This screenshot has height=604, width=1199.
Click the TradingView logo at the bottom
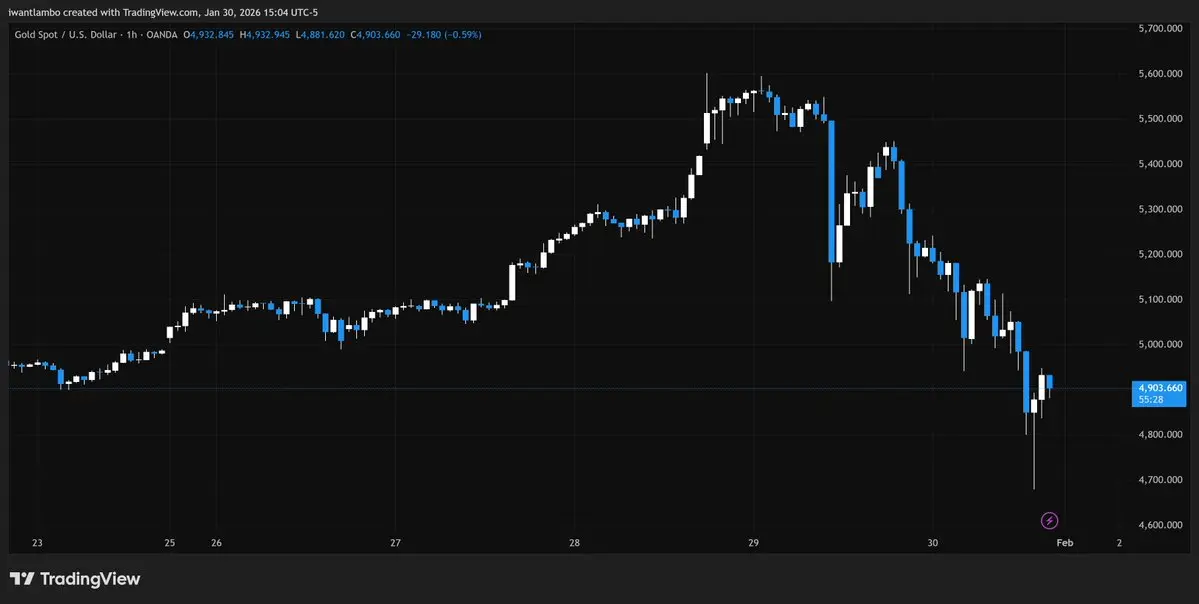[75, 579]
